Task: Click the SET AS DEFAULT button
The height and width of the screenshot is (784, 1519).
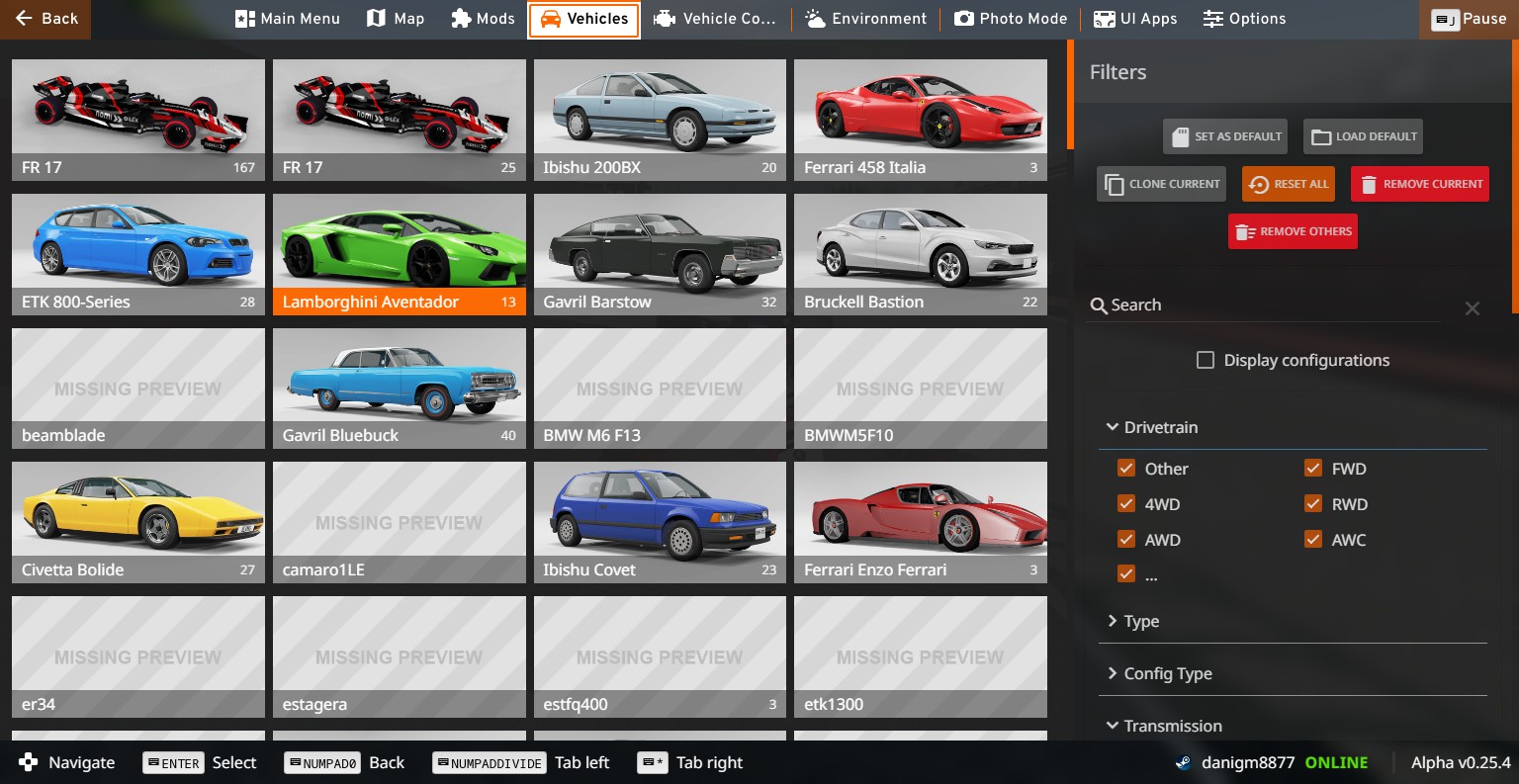Action: coord(1225,136)
